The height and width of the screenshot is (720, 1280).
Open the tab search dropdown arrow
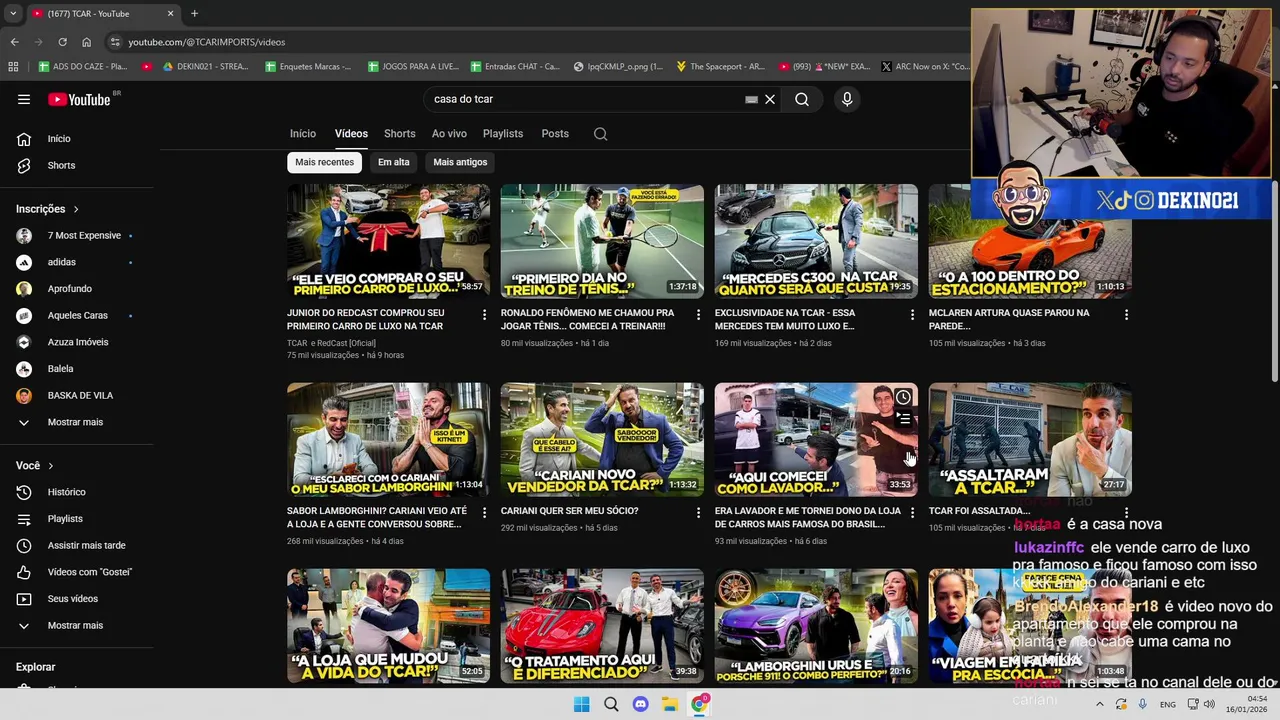point(13,14)
